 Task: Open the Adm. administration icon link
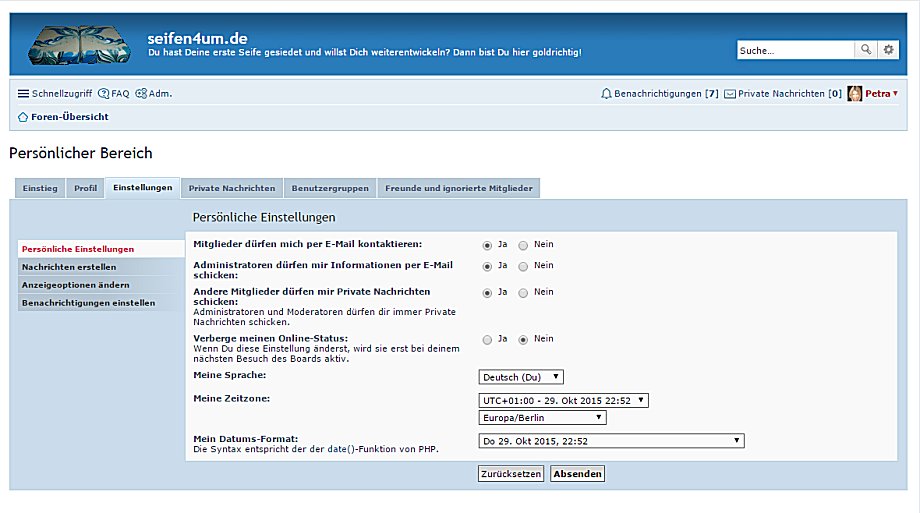coord(141,94)
